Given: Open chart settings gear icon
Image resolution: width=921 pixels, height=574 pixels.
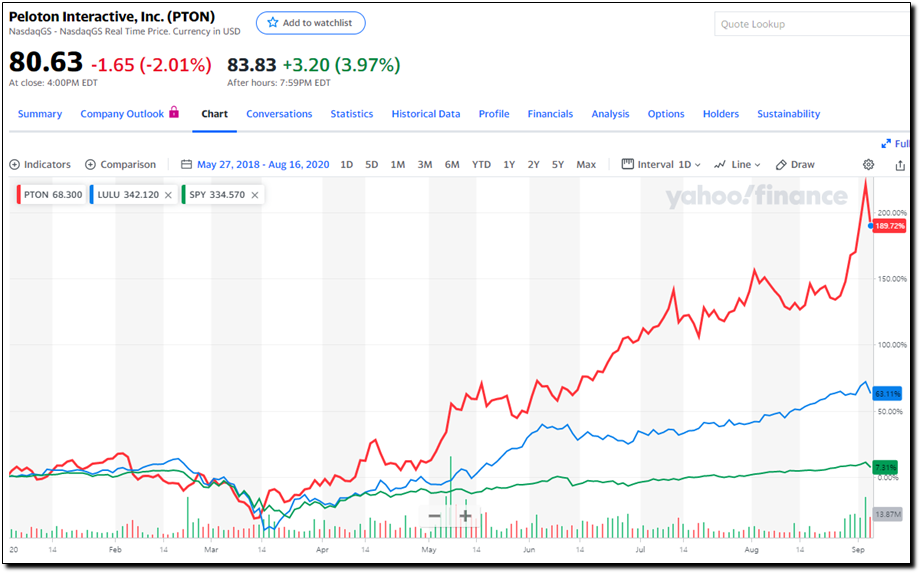Looking at the screenshot, I should tap(868, 165).
